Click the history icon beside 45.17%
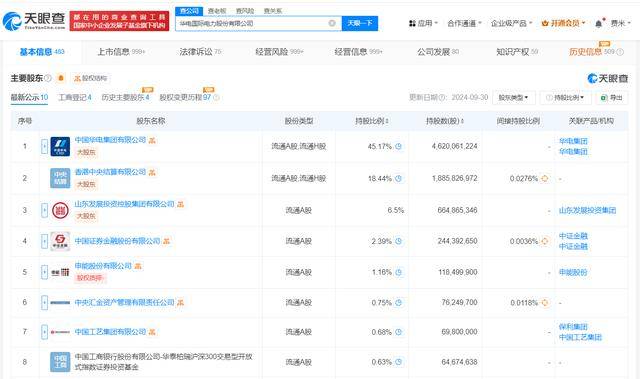The image size is (640, 379). (x=398, y=146)
